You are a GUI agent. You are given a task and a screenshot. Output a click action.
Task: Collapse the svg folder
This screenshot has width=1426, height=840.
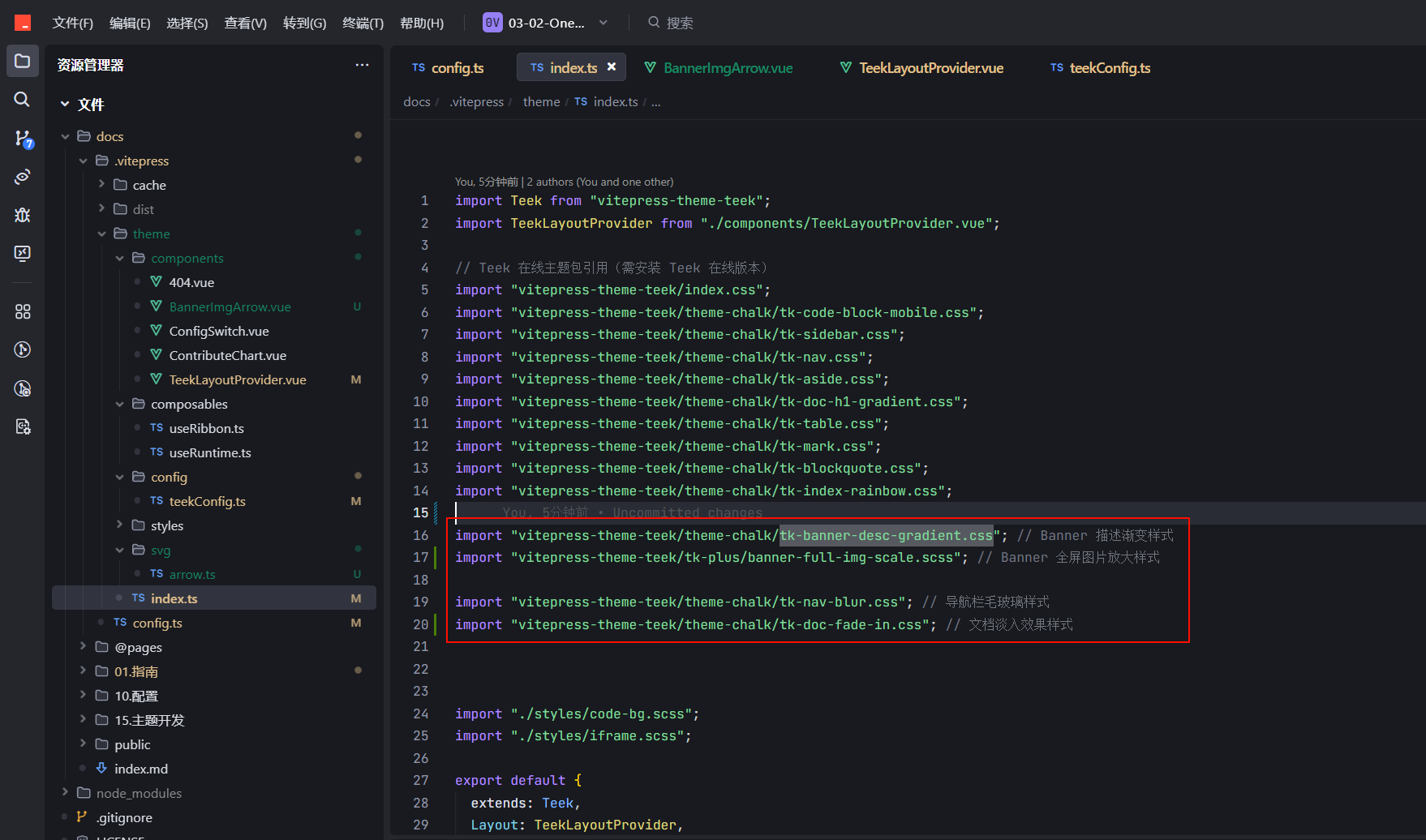tap(119, 550)
